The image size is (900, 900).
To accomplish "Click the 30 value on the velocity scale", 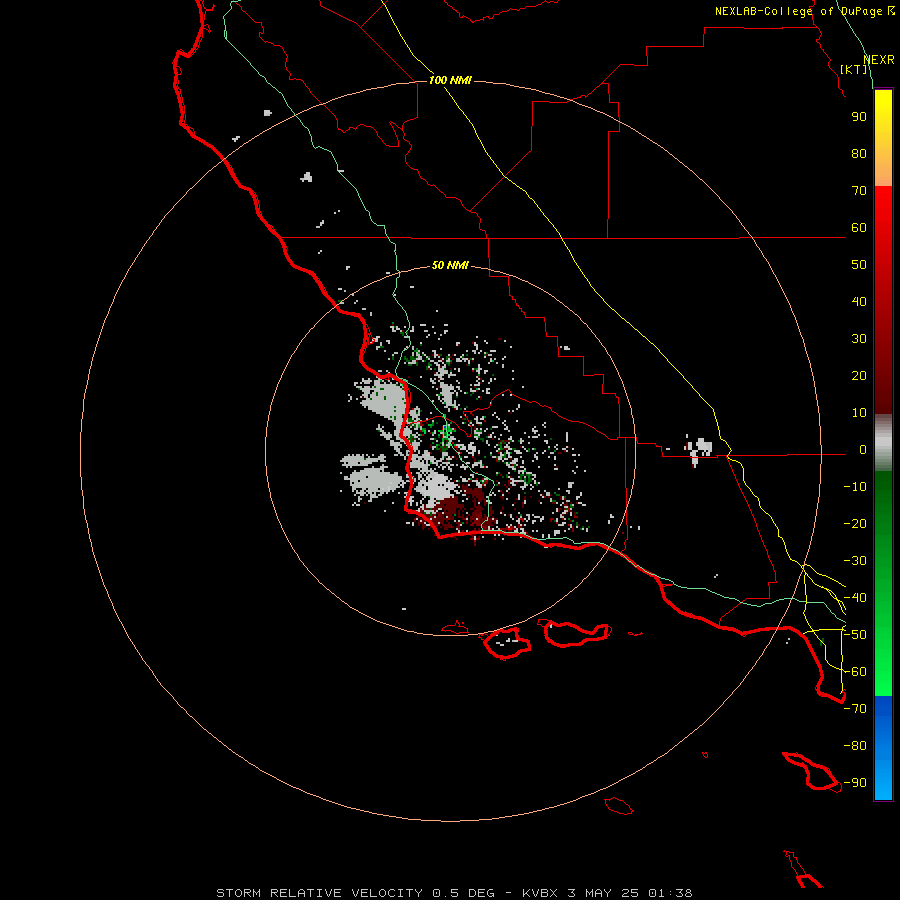I will tap(859, 339).
